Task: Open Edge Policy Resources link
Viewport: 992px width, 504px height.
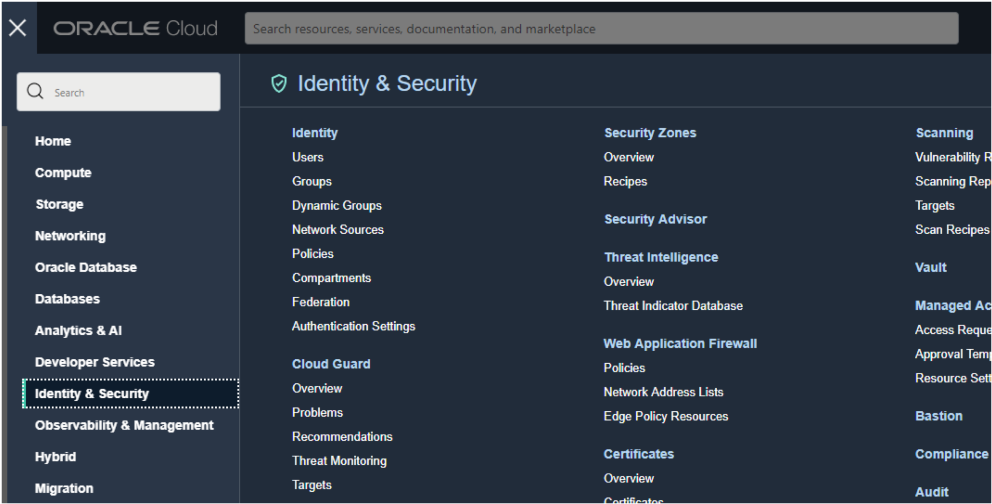Action: tap(666, 416)
